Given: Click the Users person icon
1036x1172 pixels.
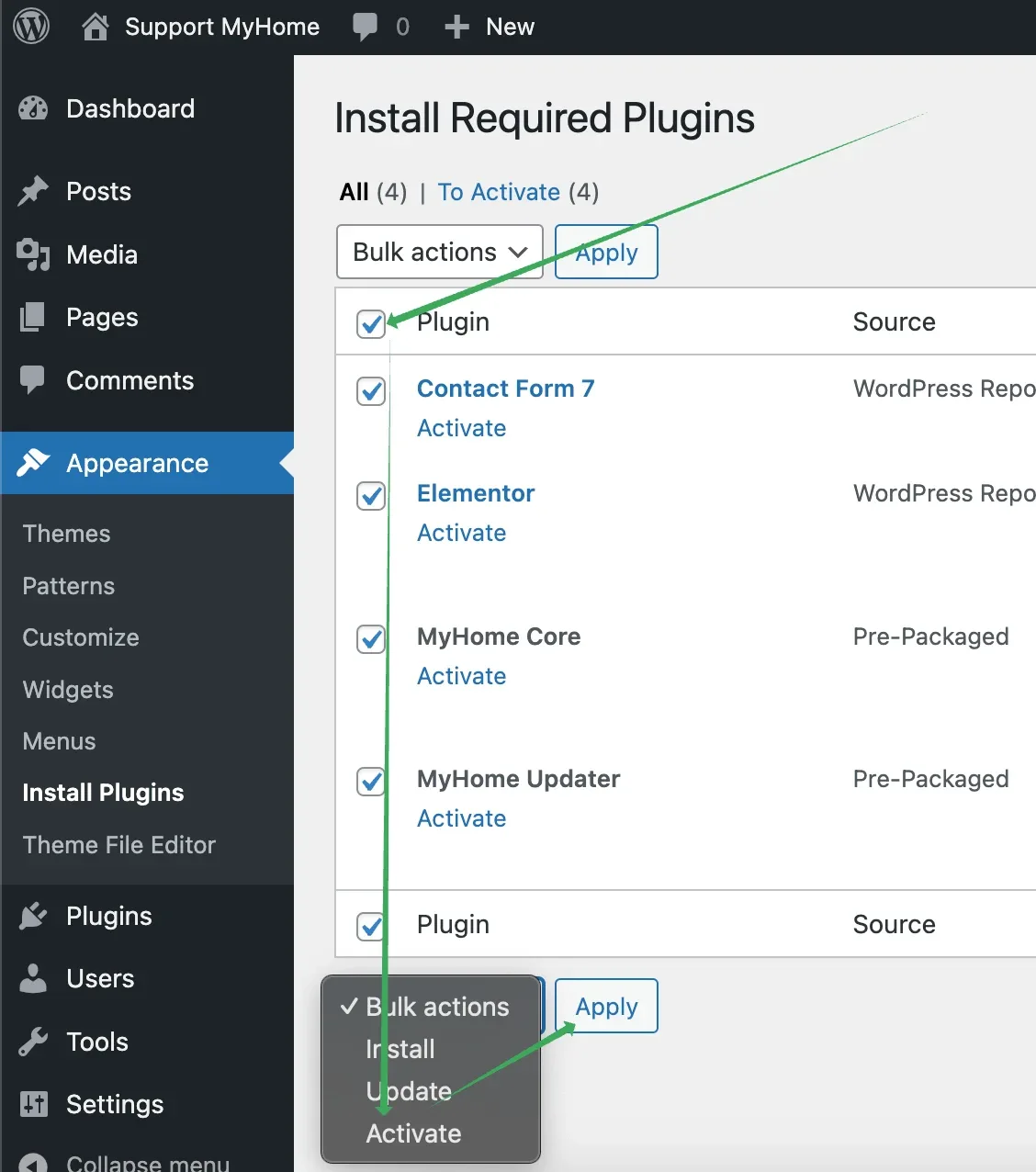Looking at the screenshot, I should click(x=33, y=978).
